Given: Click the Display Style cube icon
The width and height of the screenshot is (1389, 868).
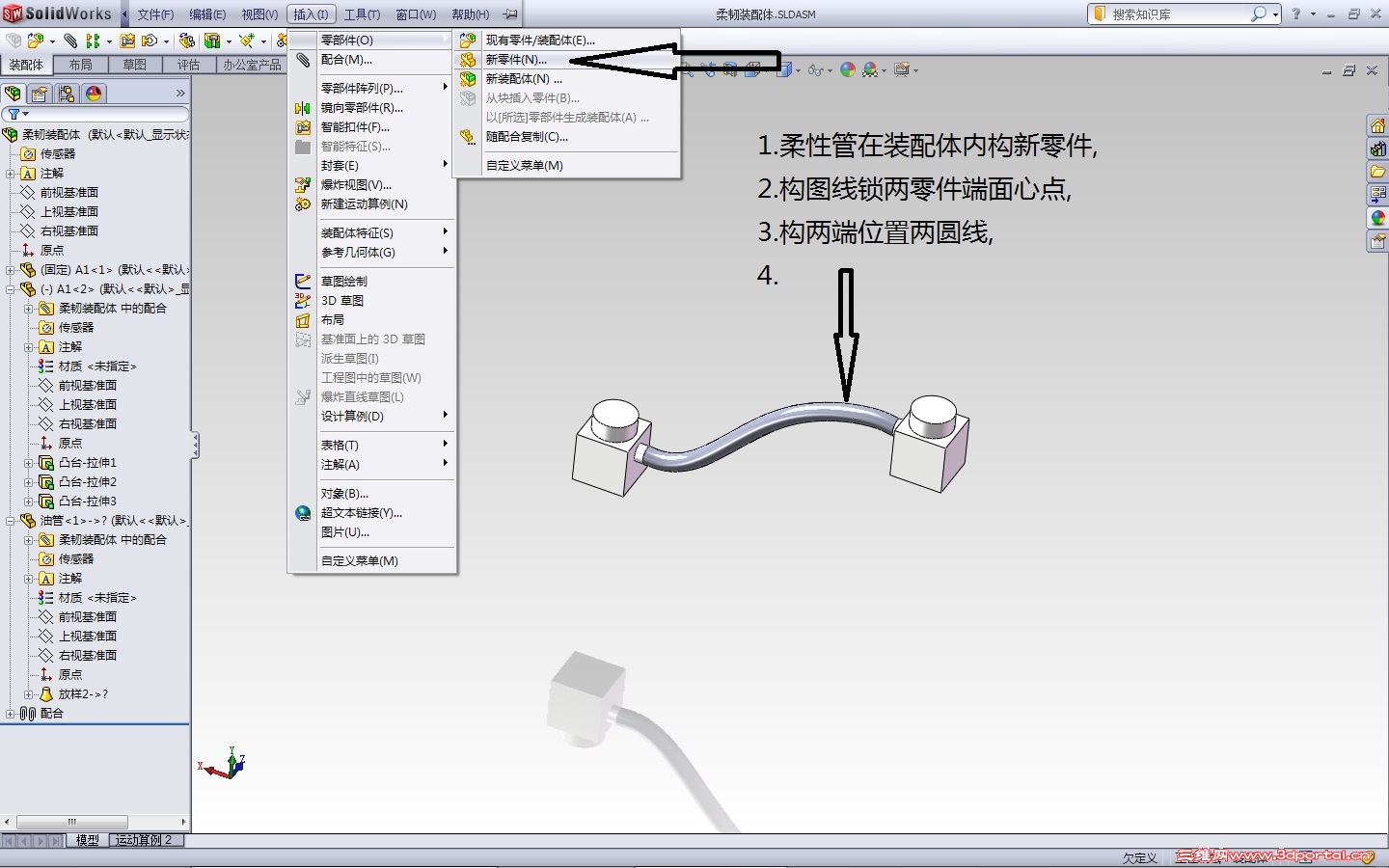Looking at the screenshot, I should coord(784,69).
